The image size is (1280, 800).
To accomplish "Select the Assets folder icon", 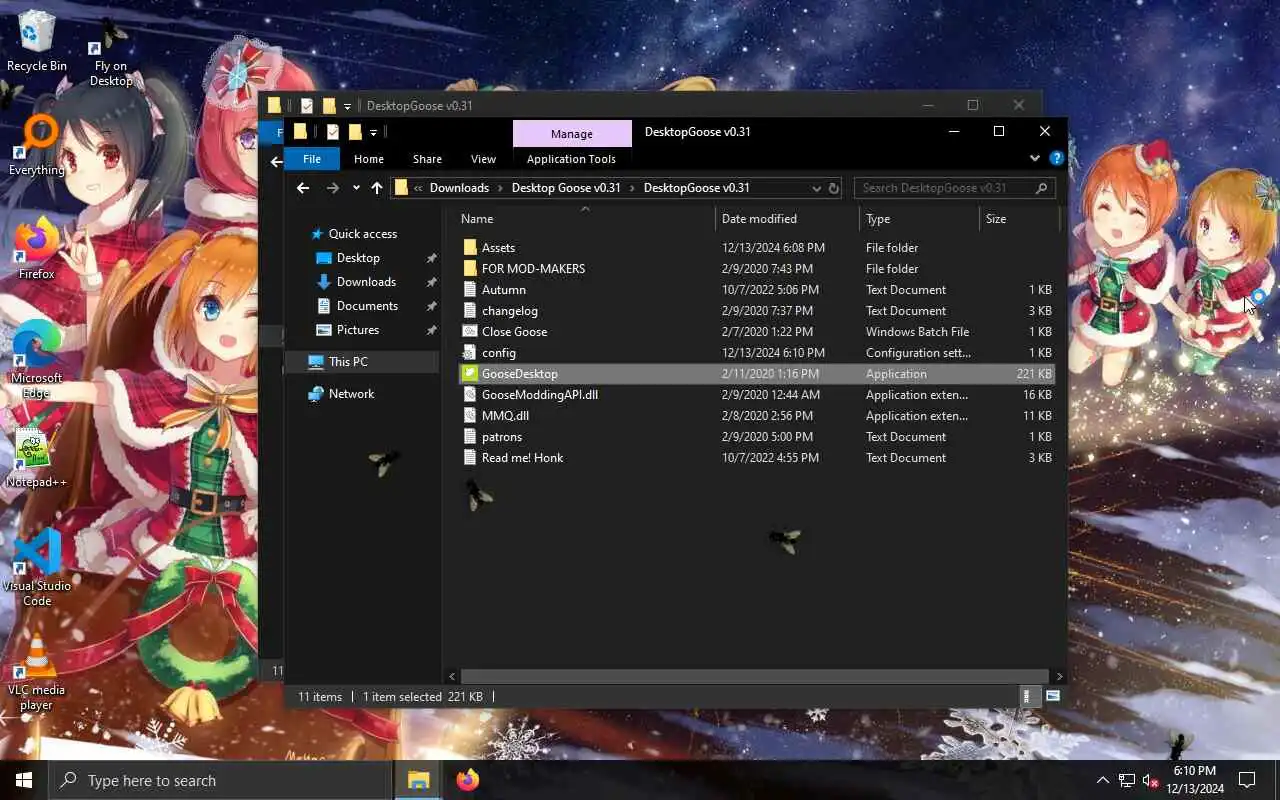I will [x=470, y=247].
